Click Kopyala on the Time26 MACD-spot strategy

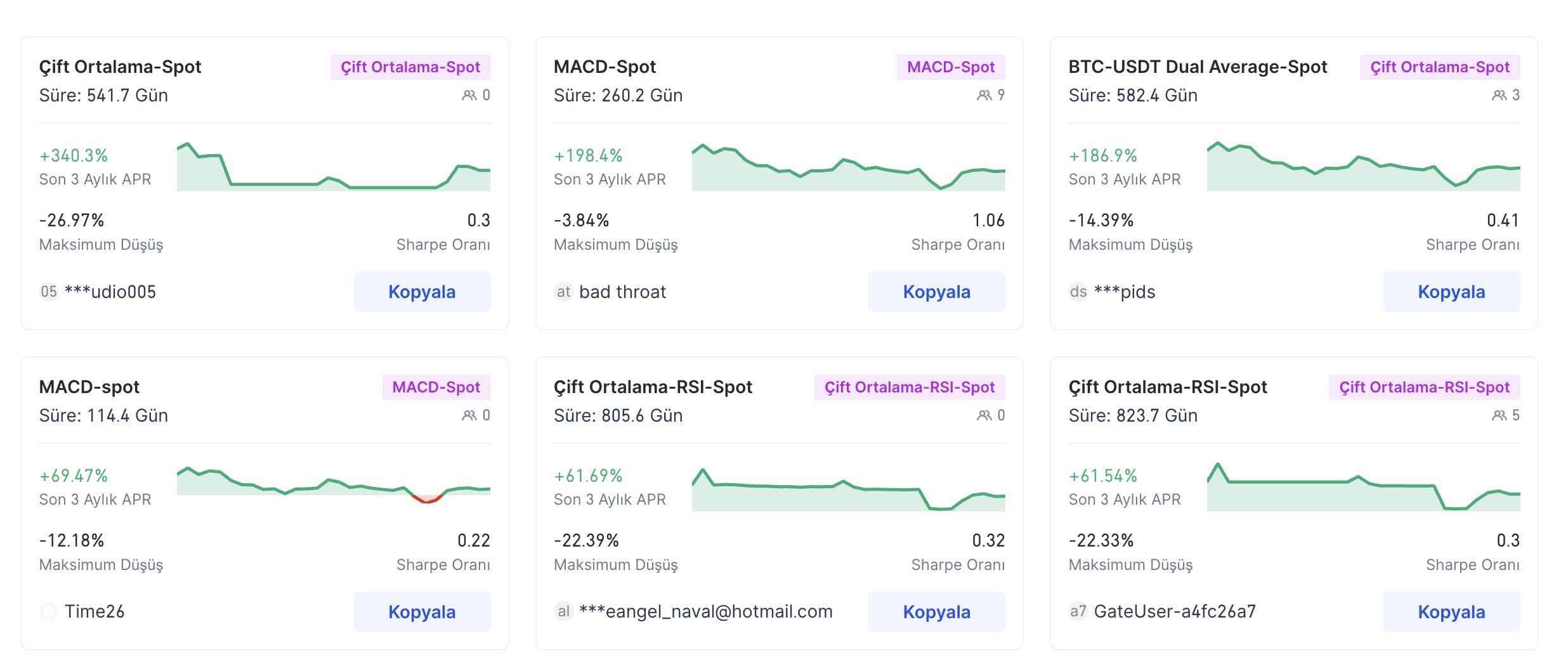[x=422, y=612]
